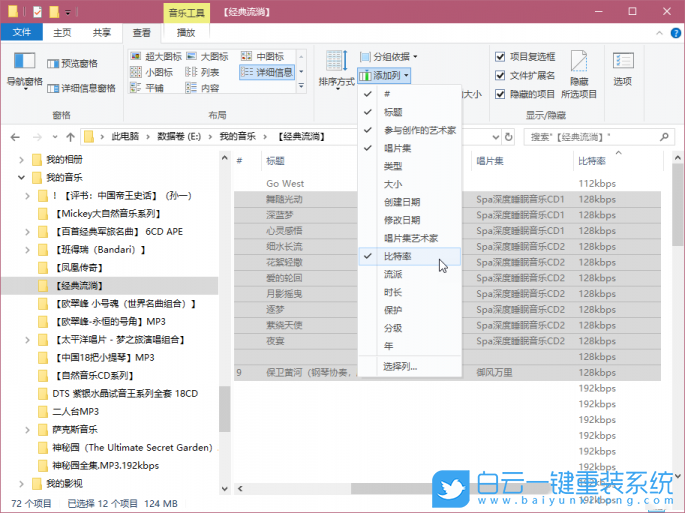The width and height of the screenshot is (685, 513).
Task: Add the 流派 column
Action: click(410, 274)
